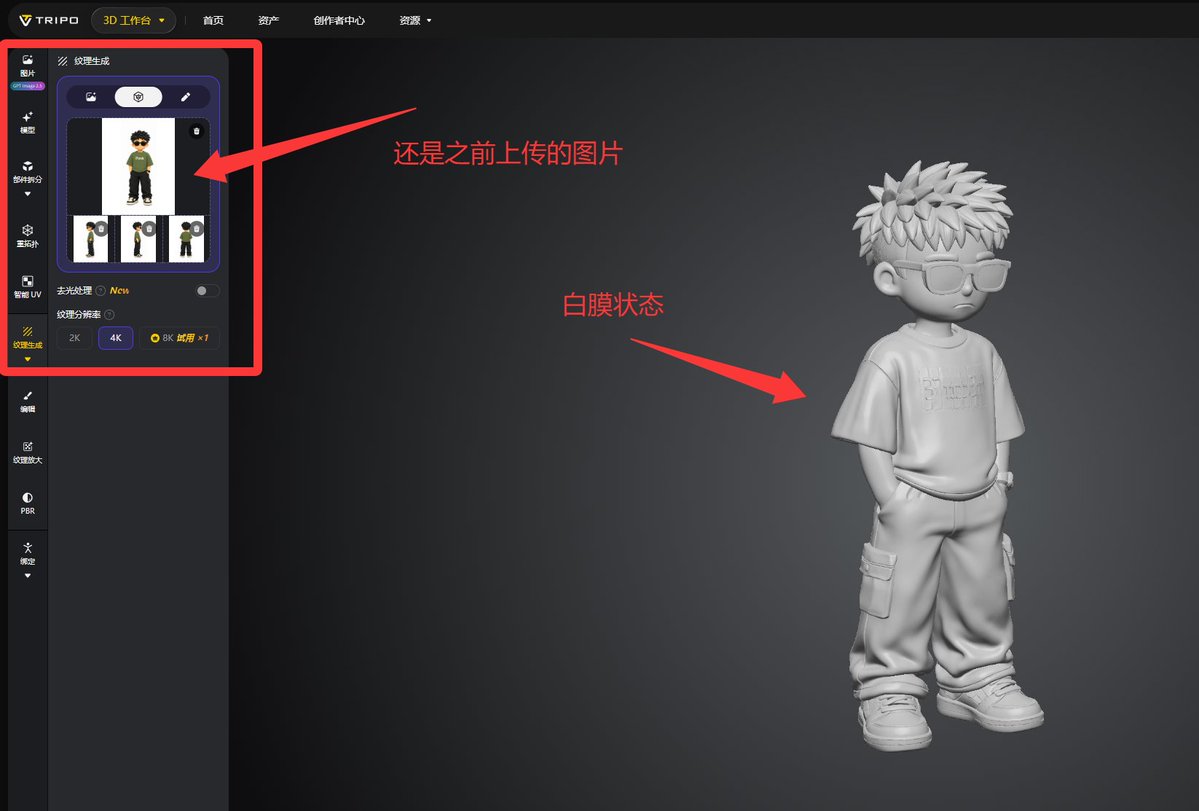The width and height of the screenshot is (1199, 811).
Task: Select the PBR tool in sidebar
Action: [28, 503]
